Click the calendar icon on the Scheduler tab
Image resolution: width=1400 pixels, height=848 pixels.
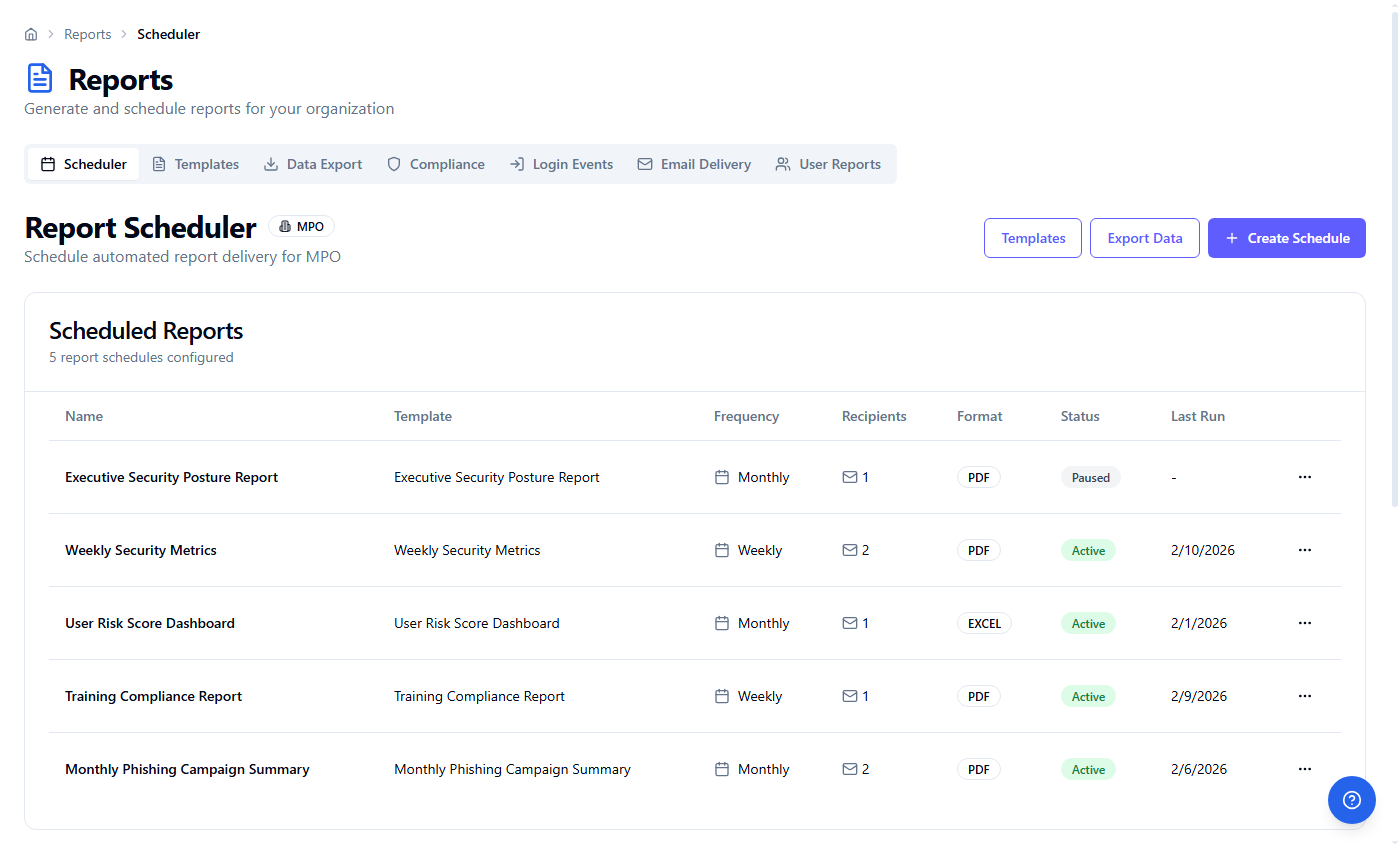point(48,163)
